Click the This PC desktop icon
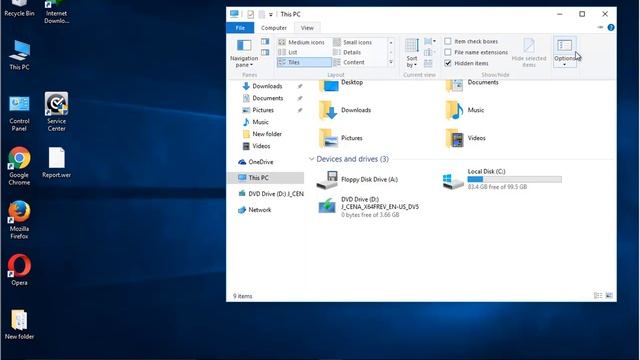Viewport: 640px width, 360px height. click(x=19, y=55)
